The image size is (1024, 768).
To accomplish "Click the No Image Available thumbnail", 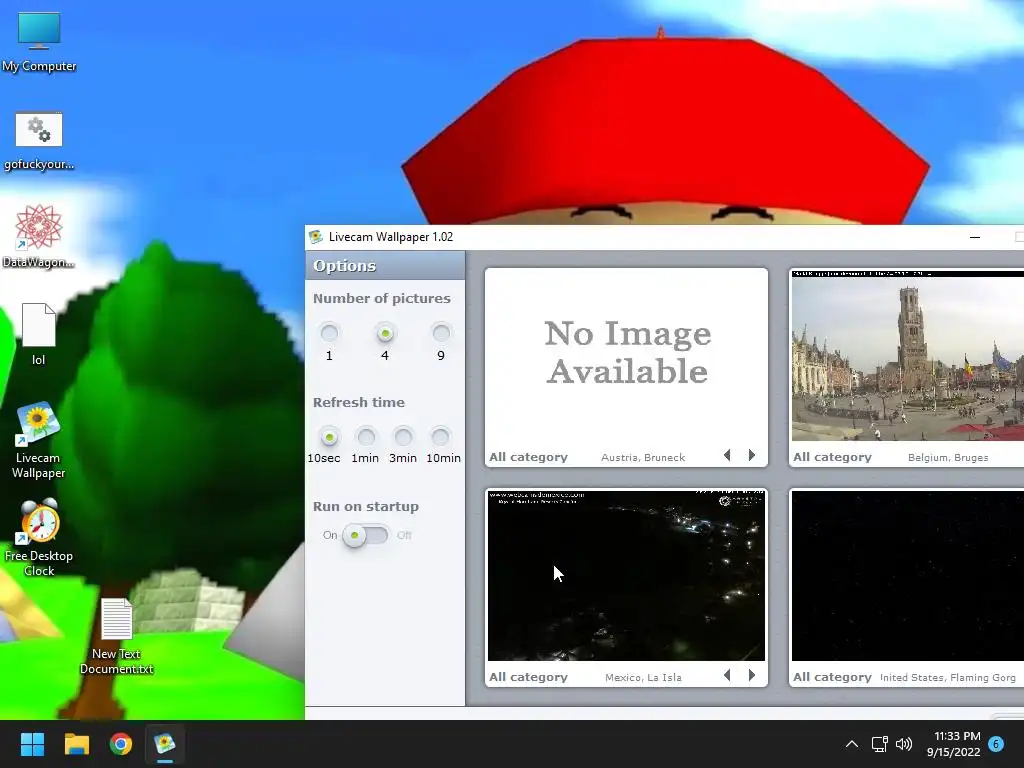I will [x=626, y=356].
